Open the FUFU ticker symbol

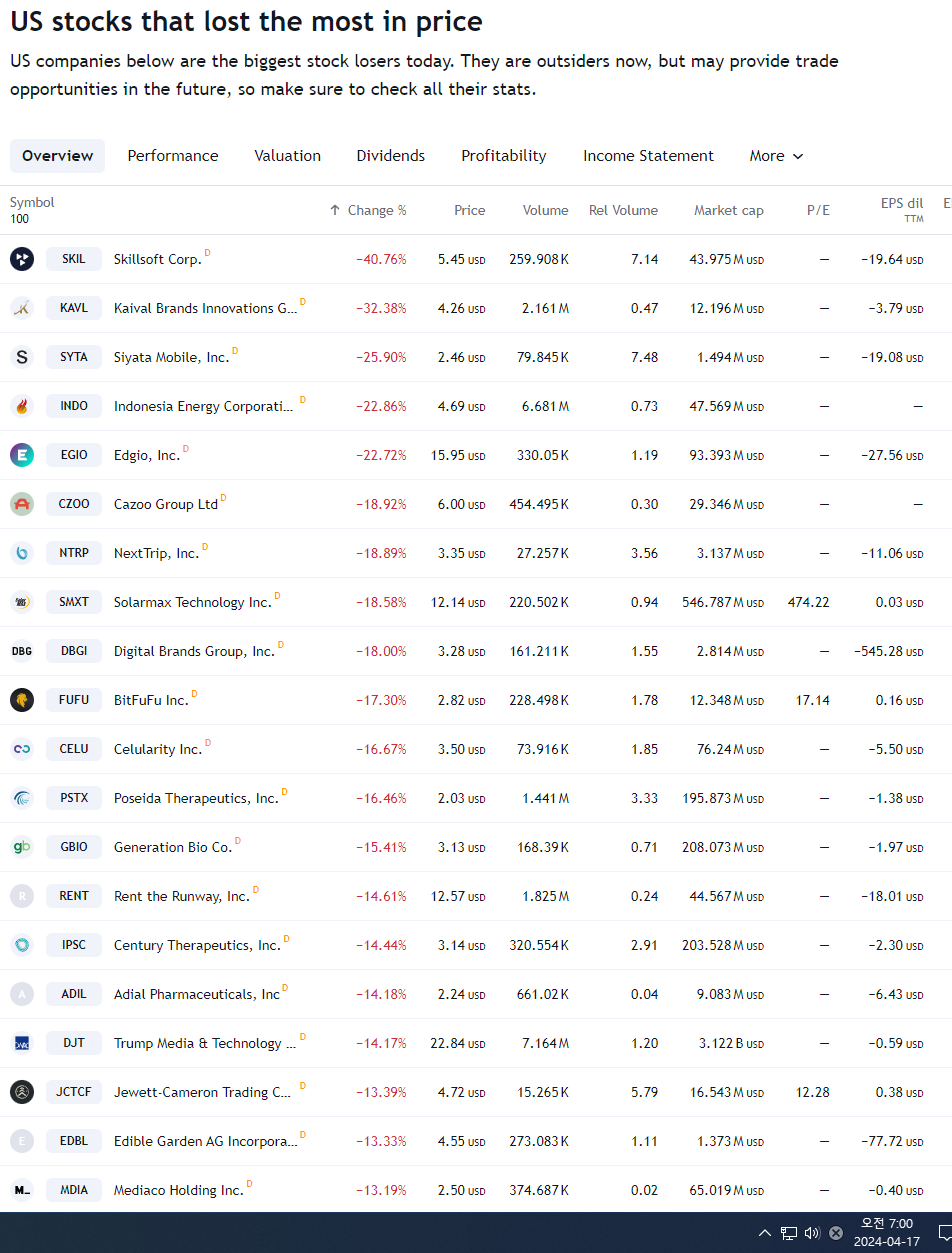pyautogui.click(x=74, y=700)
